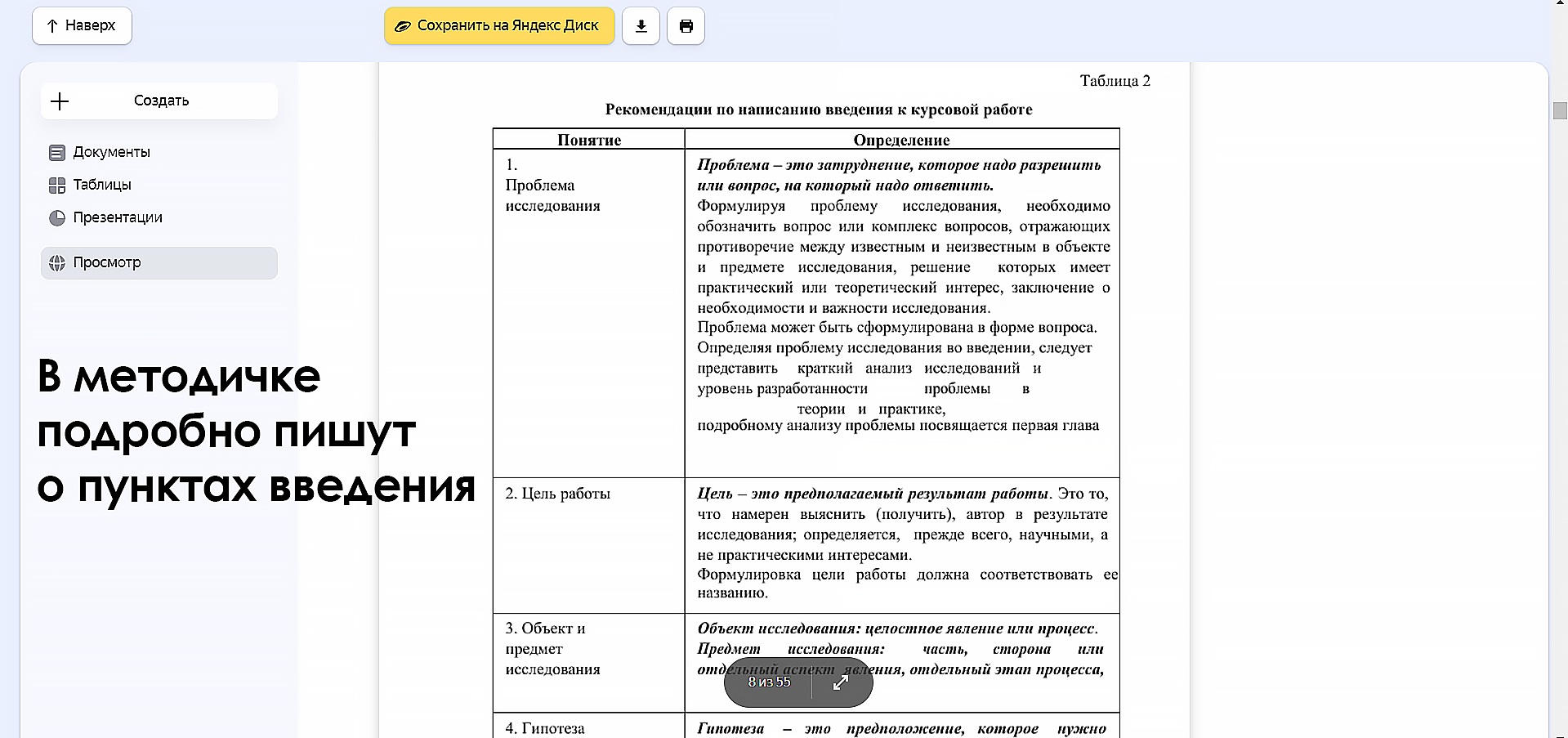Click the Таблица 2 caption
Viewport: 1568px width, 738px height.
[x=1115, y=81]
